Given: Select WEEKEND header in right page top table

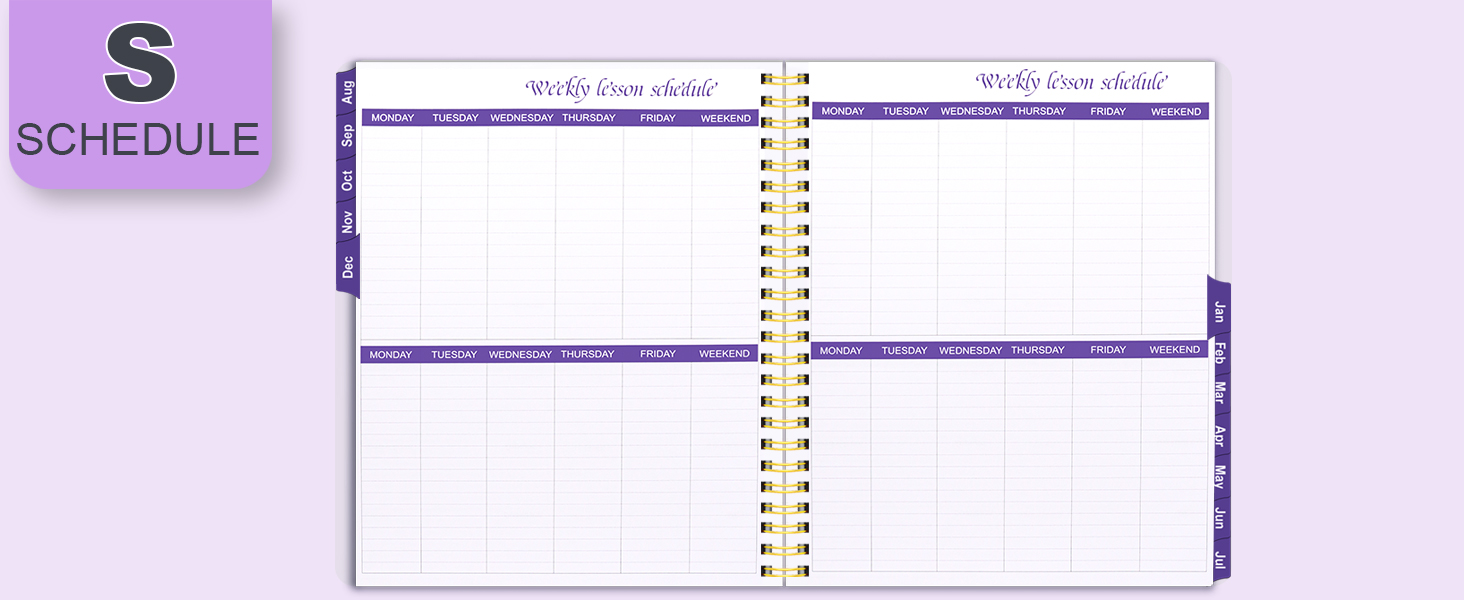Looking at the screenshot, I should [x=1175, y=112].
